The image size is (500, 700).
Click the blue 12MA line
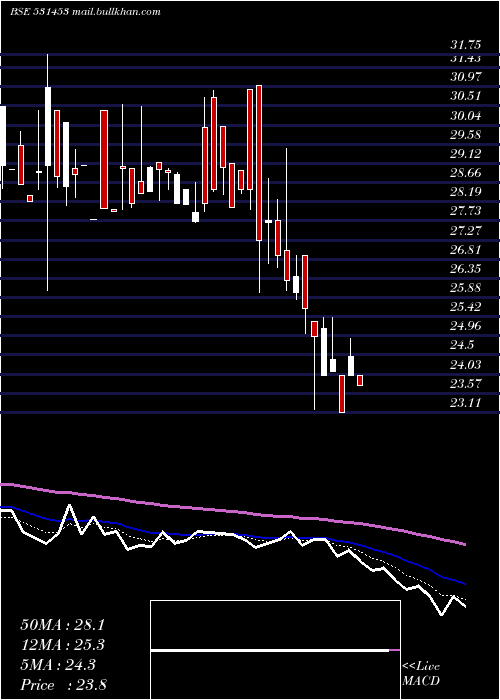pyautogui.click(x=232, y=535)
